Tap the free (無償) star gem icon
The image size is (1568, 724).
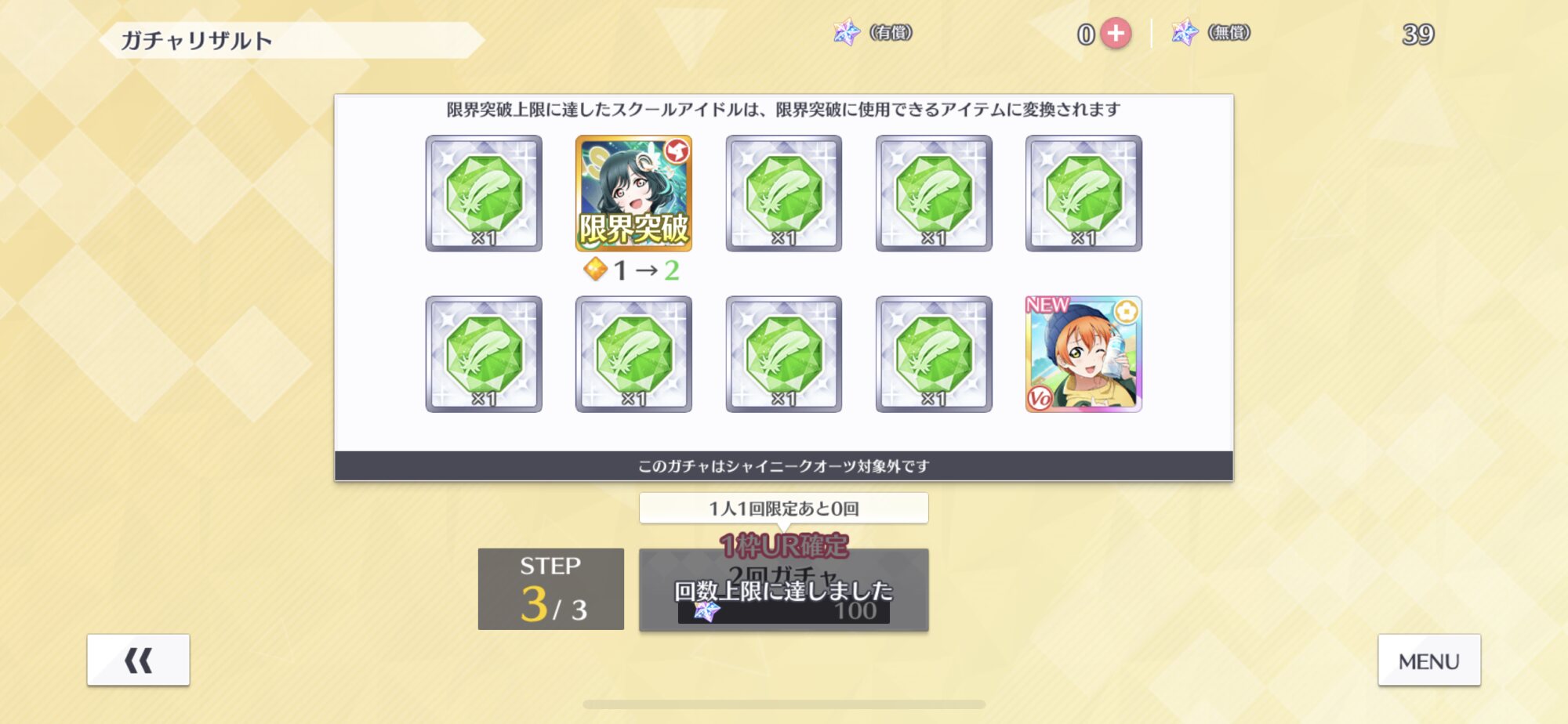(1185, 33)
